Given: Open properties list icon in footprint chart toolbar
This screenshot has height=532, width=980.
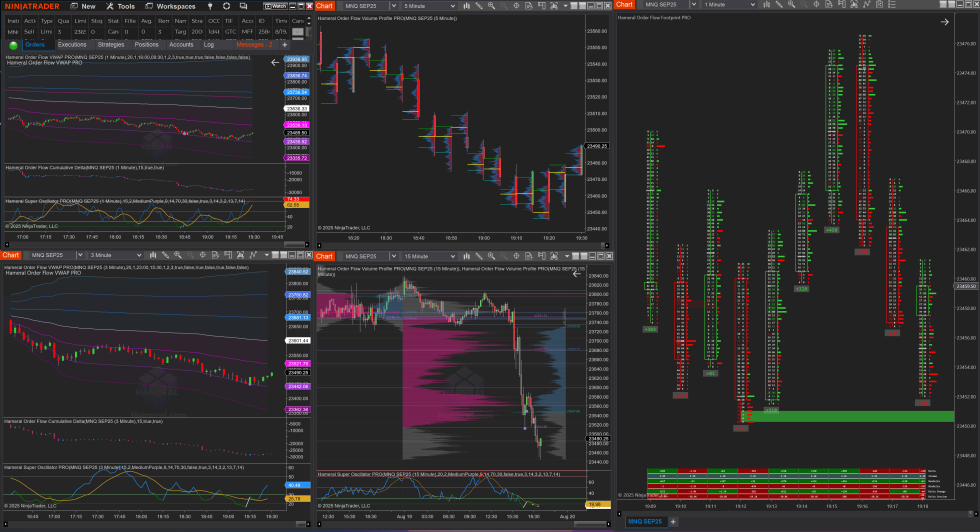Looking at the screenshot, I should [x=892, y=4].
